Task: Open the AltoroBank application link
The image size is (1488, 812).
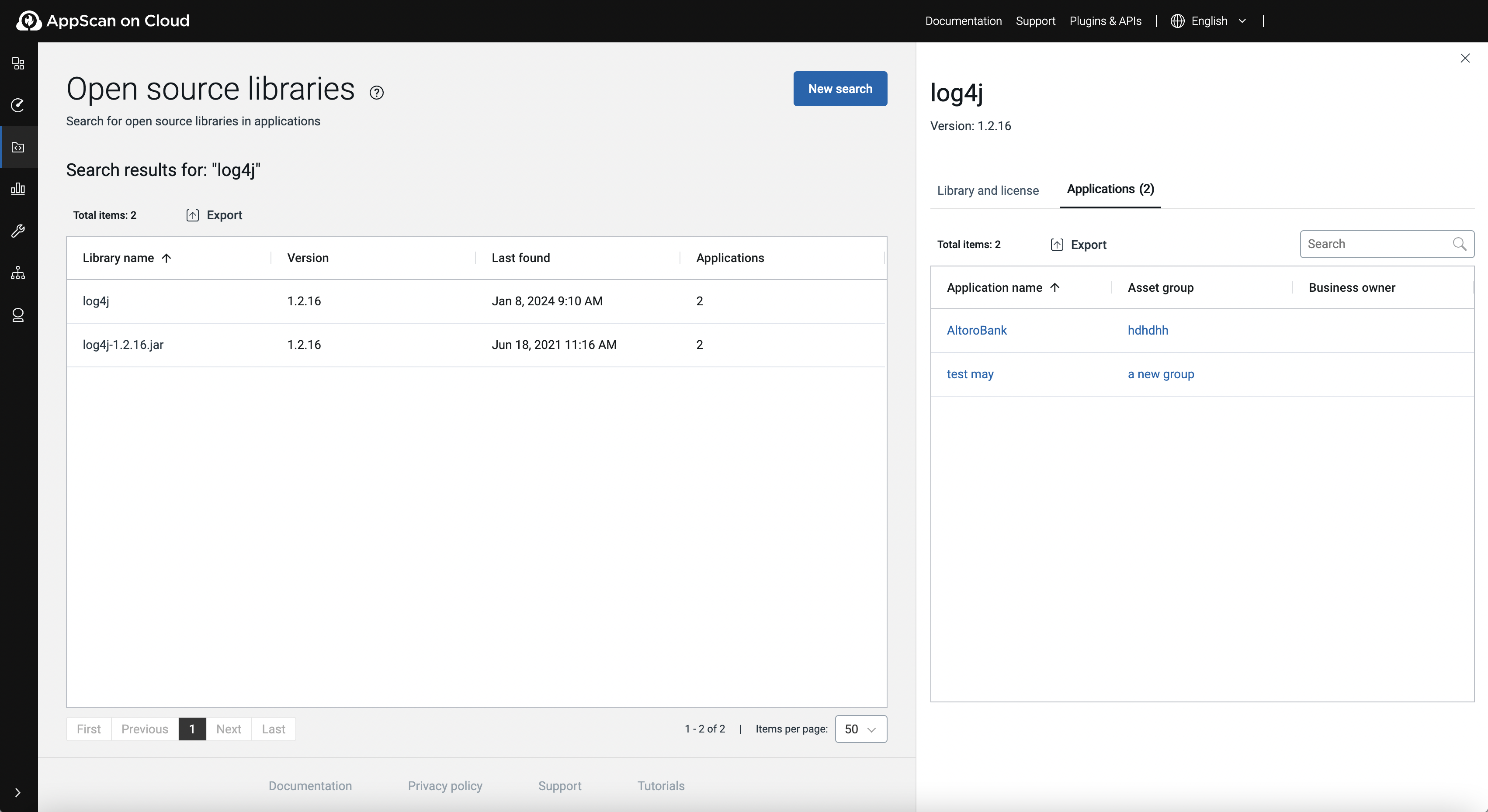Action: 976,330
